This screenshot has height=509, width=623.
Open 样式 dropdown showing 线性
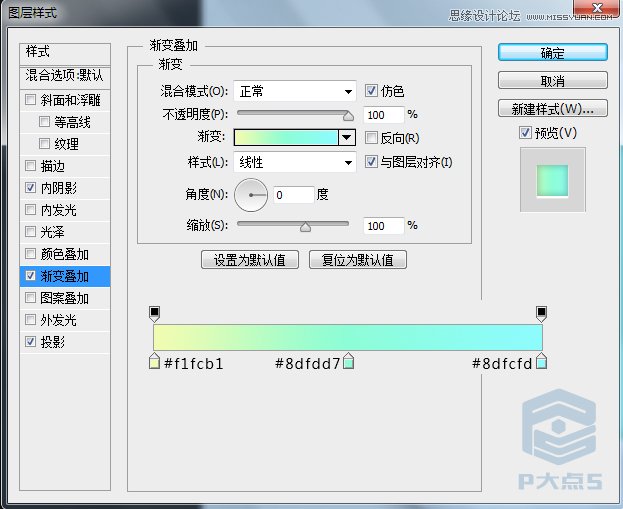coord(295,162)
